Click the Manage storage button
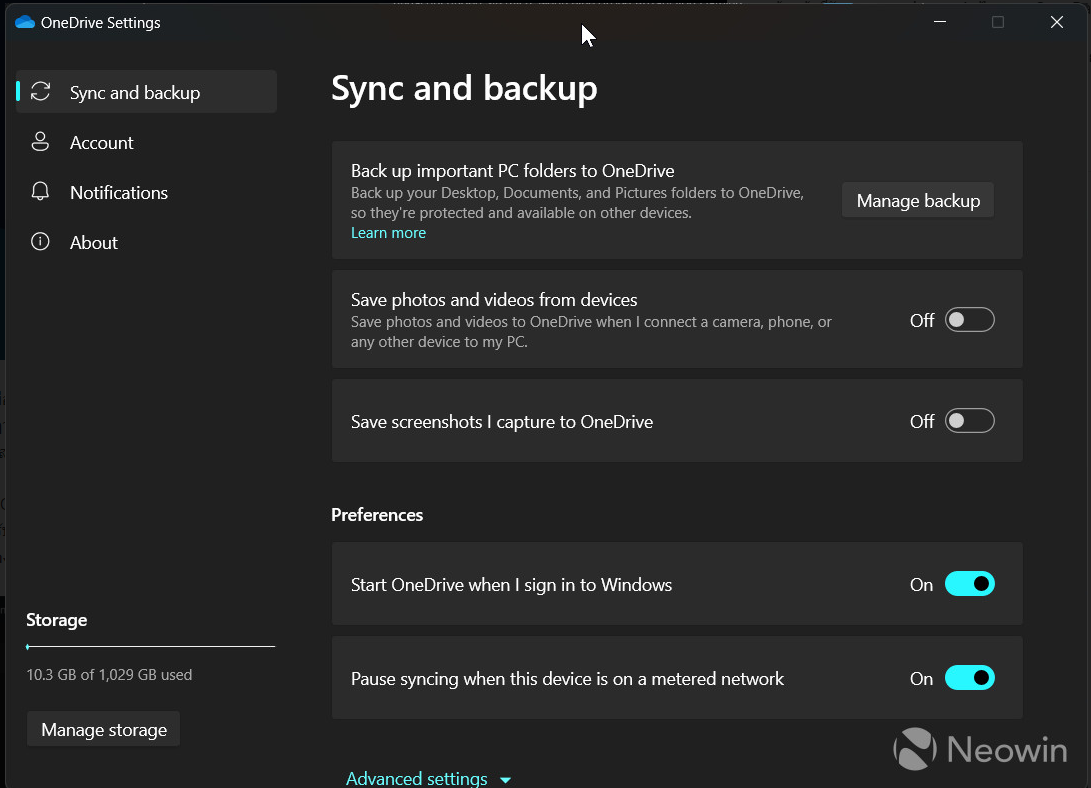The image size is (1091, 788). pos(104,729)
